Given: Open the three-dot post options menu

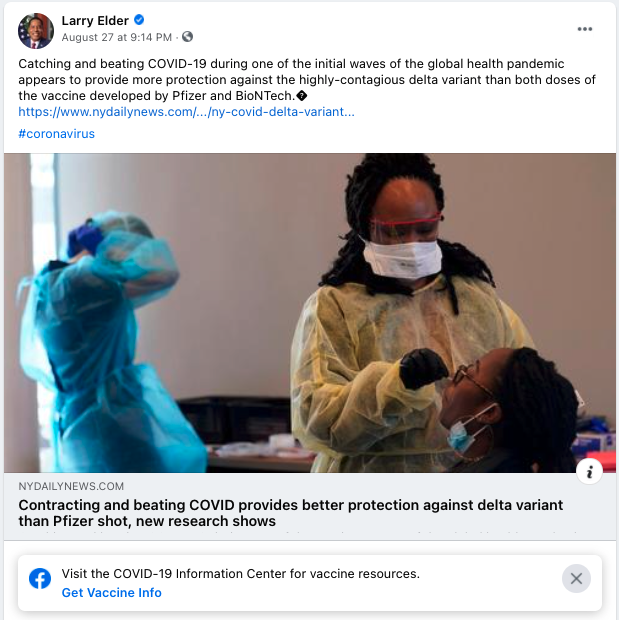Looking at the screenshot, I should click(584, 29).
